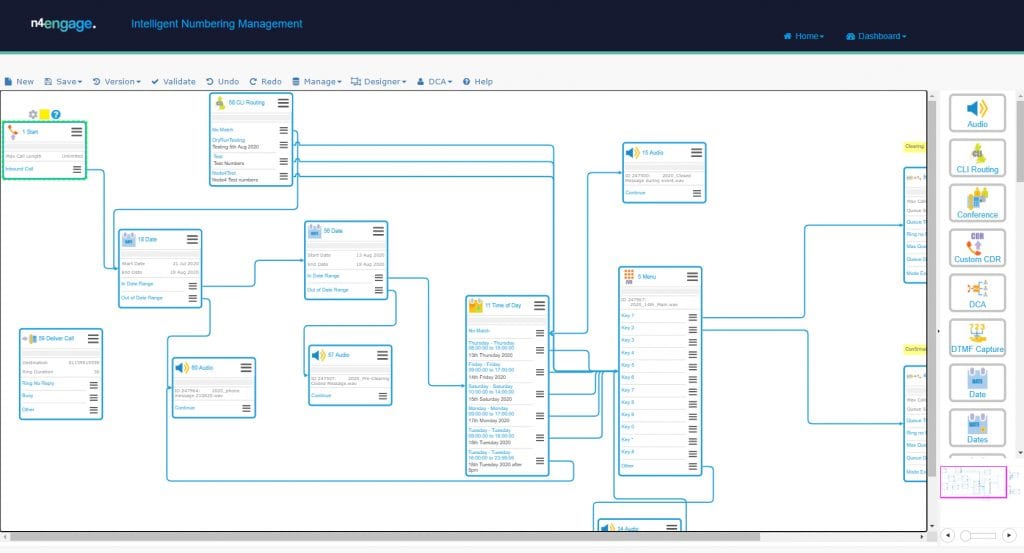The height and width of the screenshot is (553, 1024).
Task: Choose the Dates node in palette
Action: pos(977,428)
